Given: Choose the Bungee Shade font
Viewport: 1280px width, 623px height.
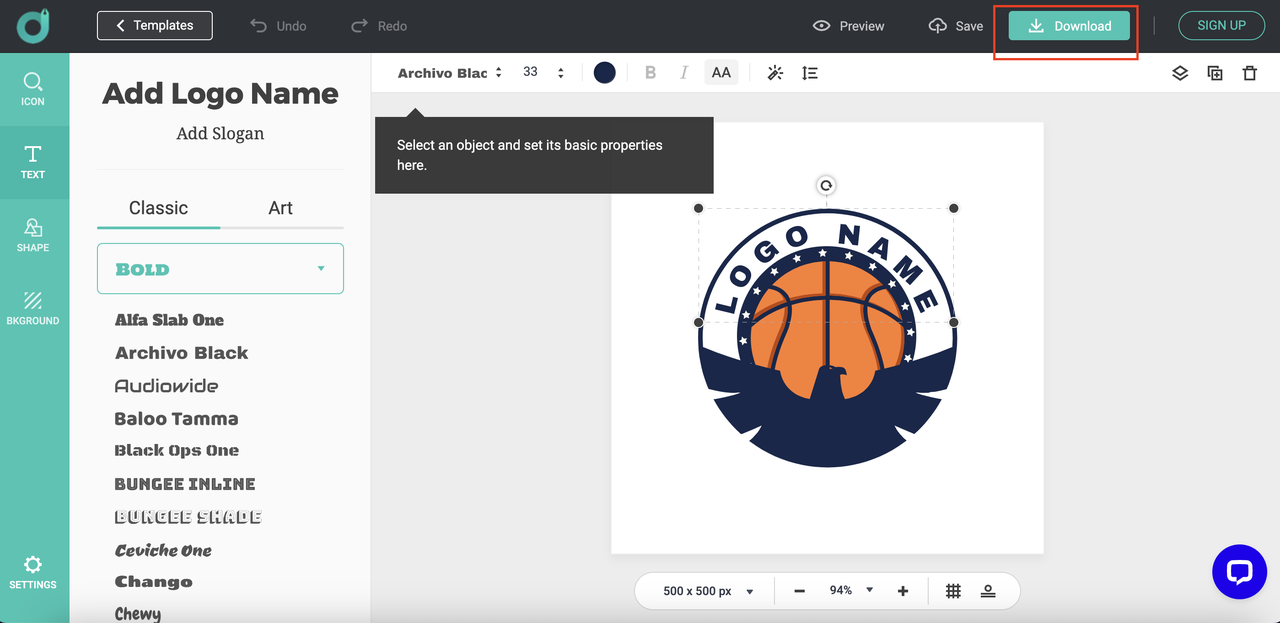Looking at the screenshot, I should pos(188,517).
